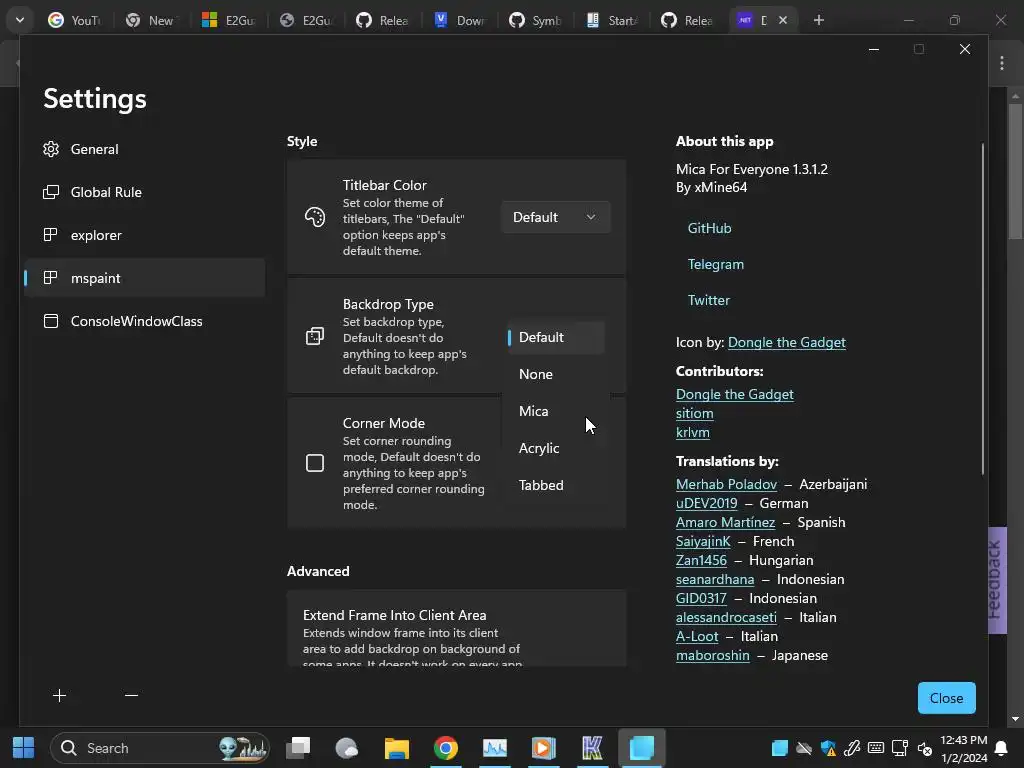Click the browser page scrollbar thumb
Image resolution: width=1024 pixels, height=768 pixels.
point(1015,171)
